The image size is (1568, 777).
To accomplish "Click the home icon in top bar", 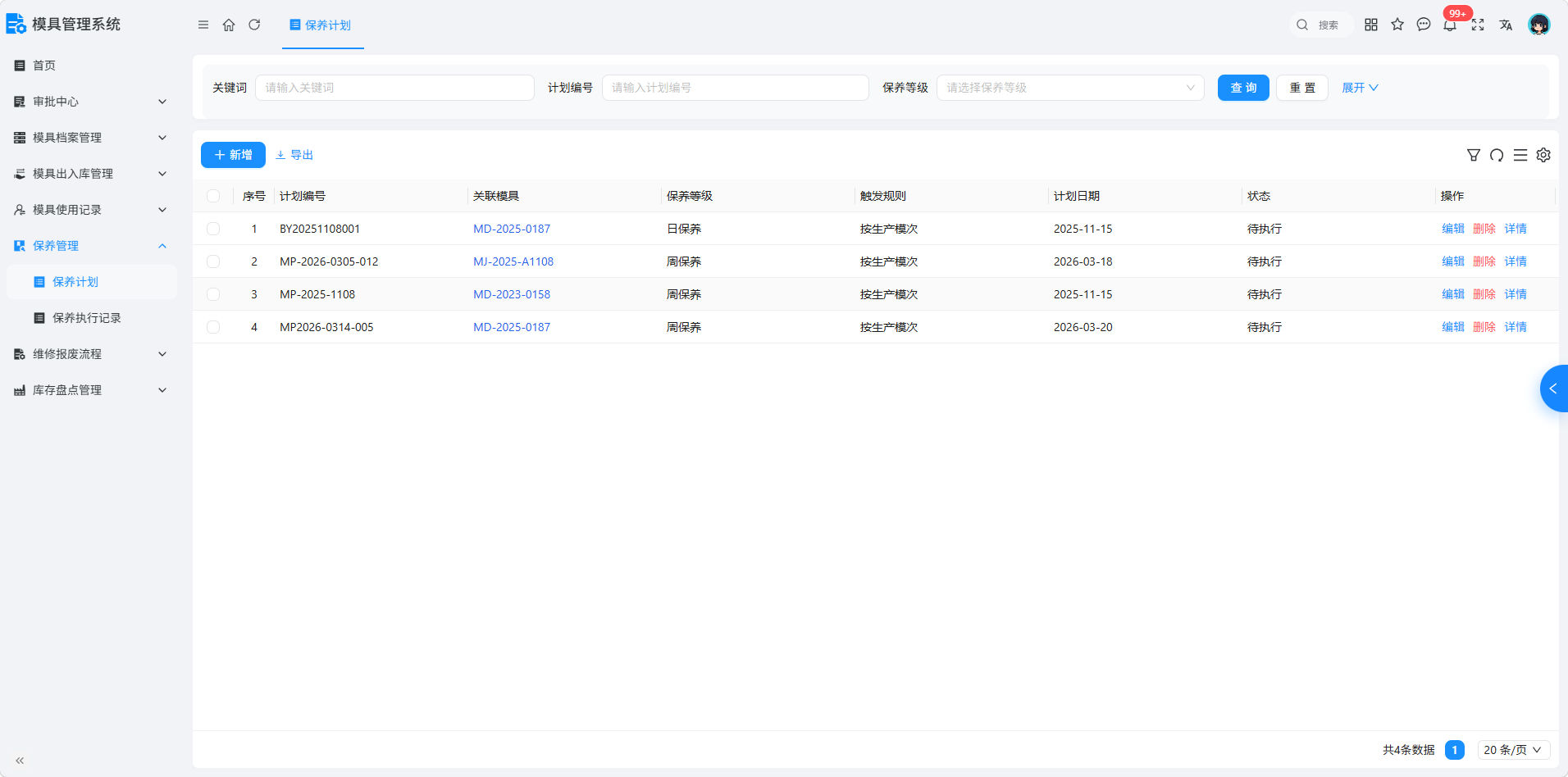I will click(x=229, y=25).
